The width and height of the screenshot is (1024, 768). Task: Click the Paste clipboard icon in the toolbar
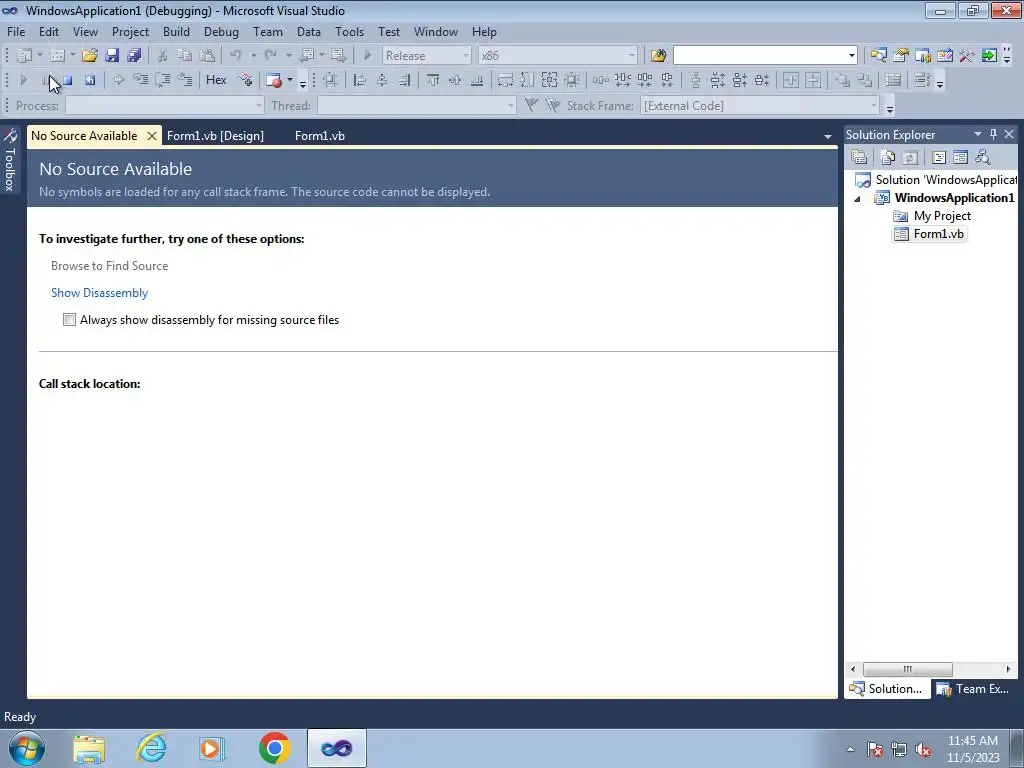tap(207, 56)
